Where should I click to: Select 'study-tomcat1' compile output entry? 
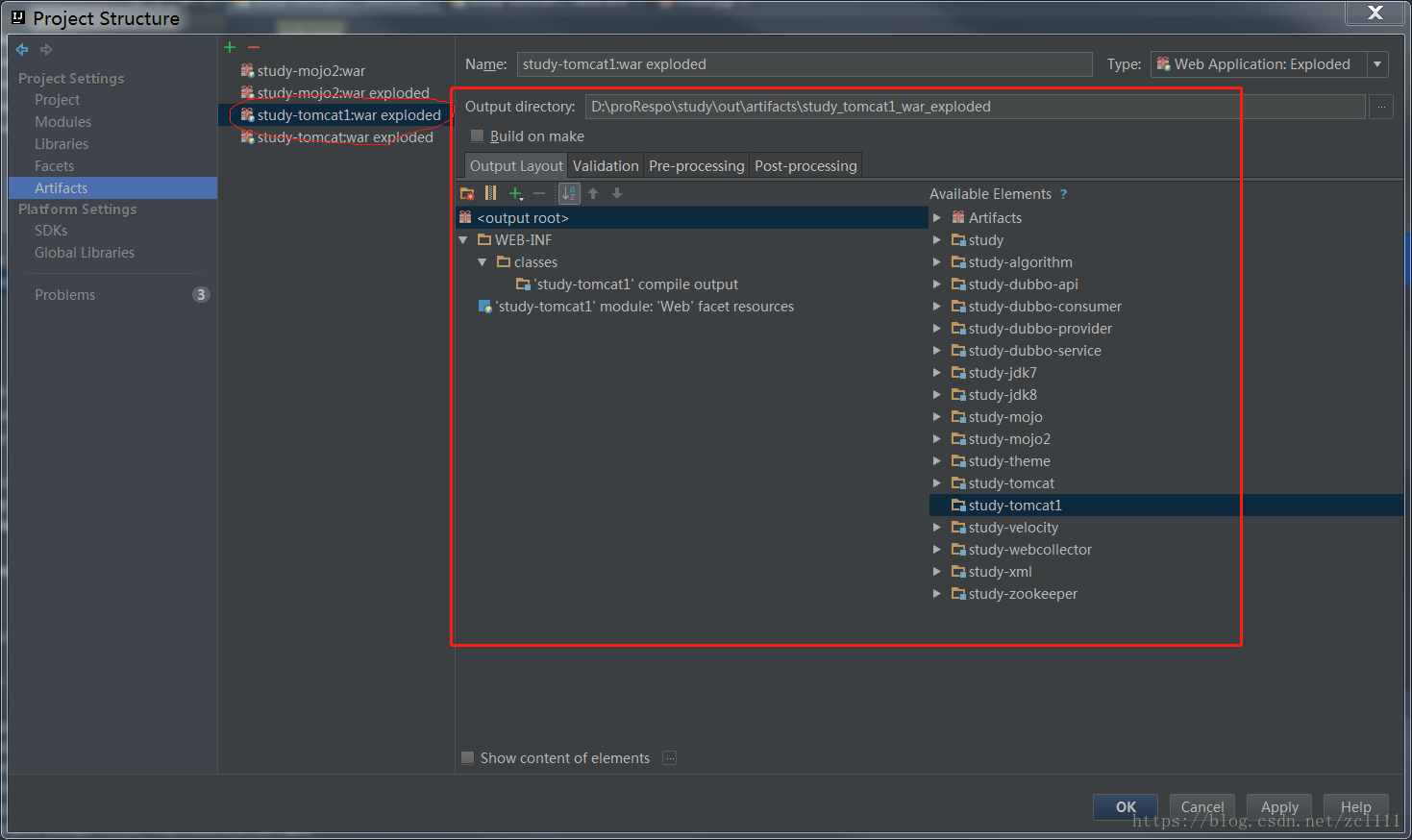click(x=636, y=284)
